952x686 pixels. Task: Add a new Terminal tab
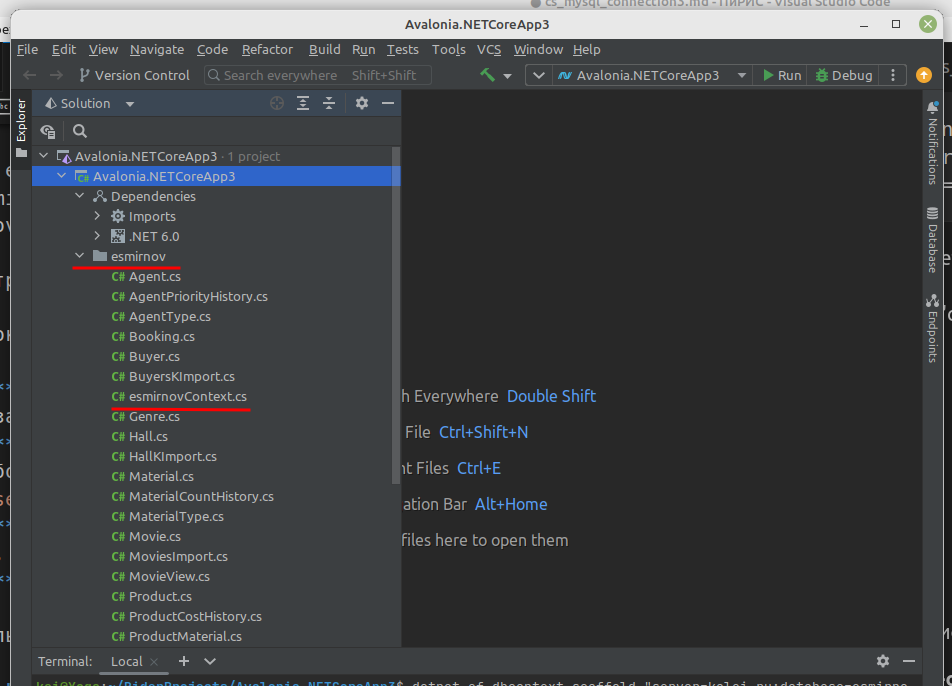184,661
